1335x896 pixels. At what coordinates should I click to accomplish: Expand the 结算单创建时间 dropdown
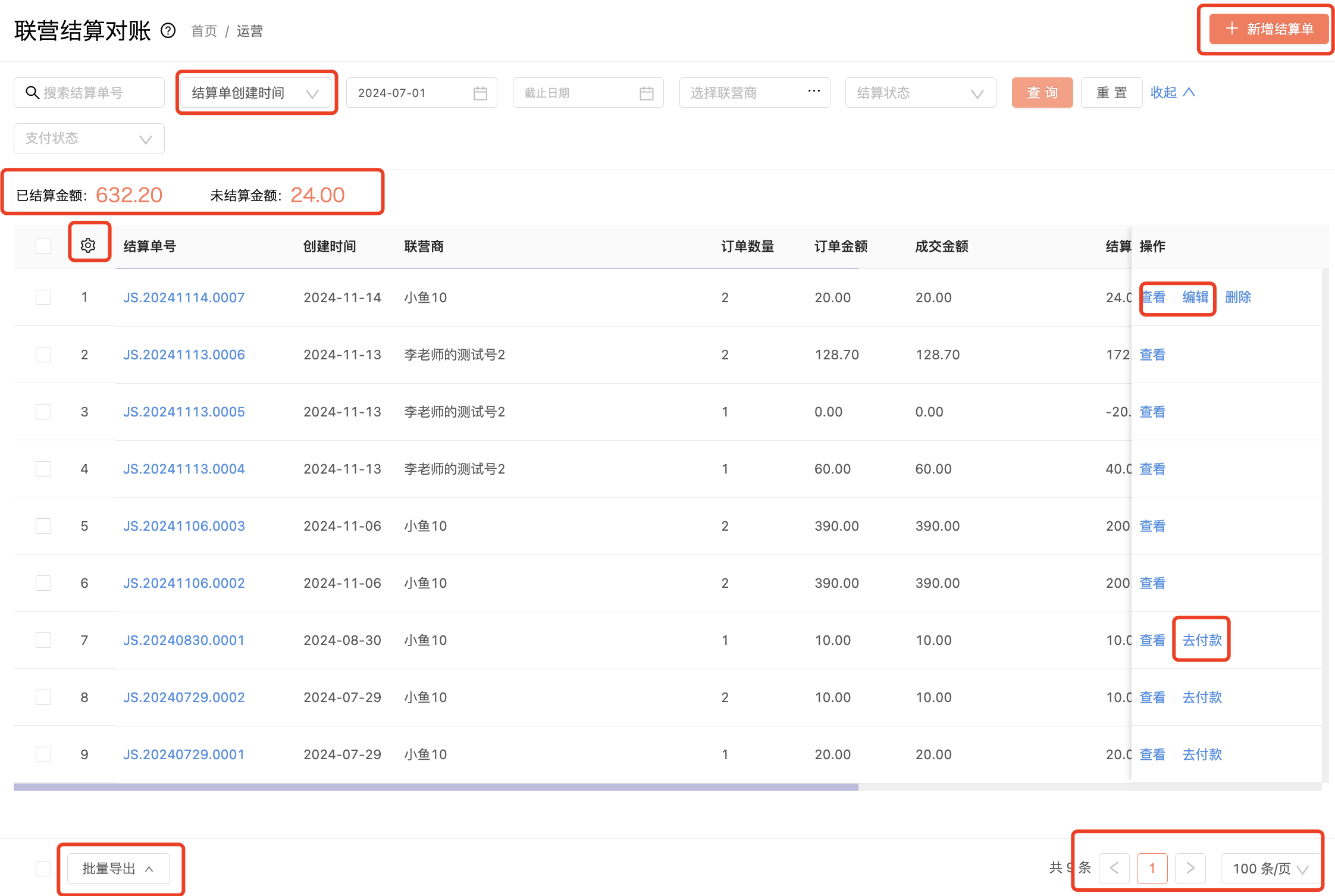point(256,93)
